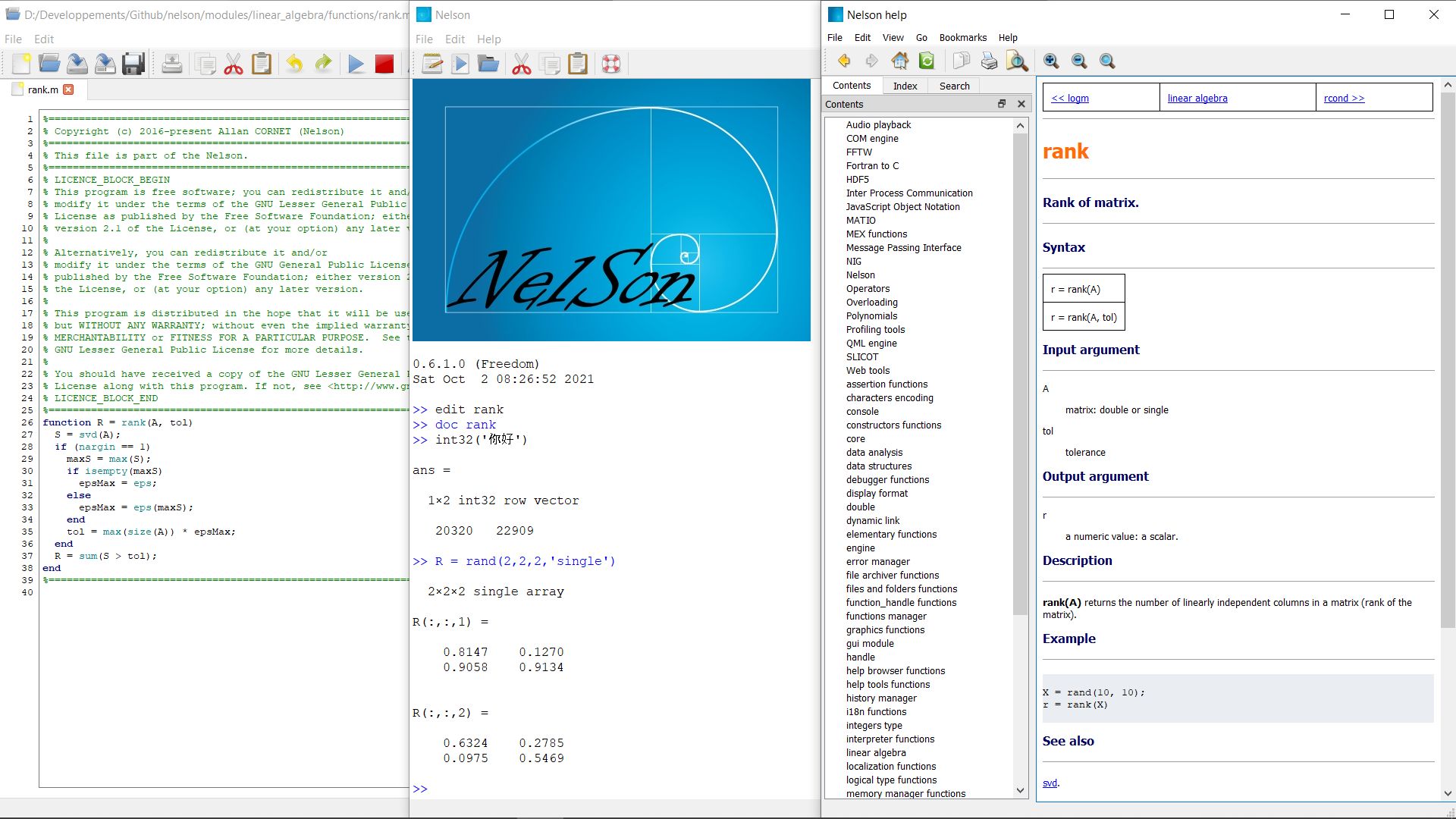Navigate back in help history
This screenshot has height=819, width=1456.
(x=844, y=61)
